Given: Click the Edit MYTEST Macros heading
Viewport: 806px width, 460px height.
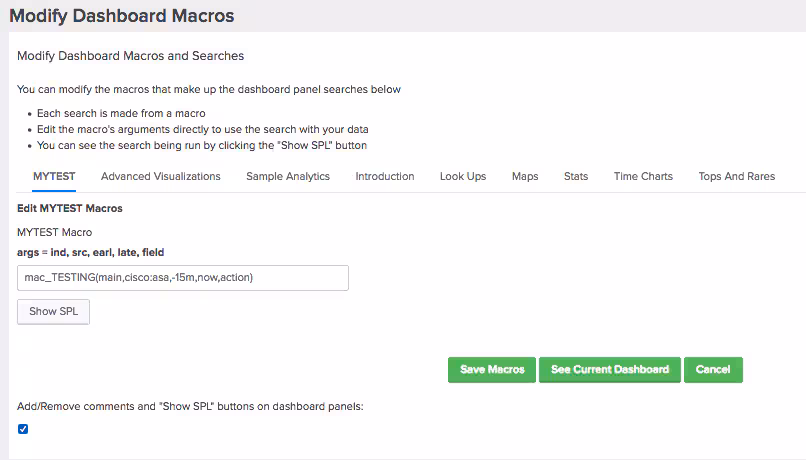Looking at the screenshot, I should tap(70, 209).
